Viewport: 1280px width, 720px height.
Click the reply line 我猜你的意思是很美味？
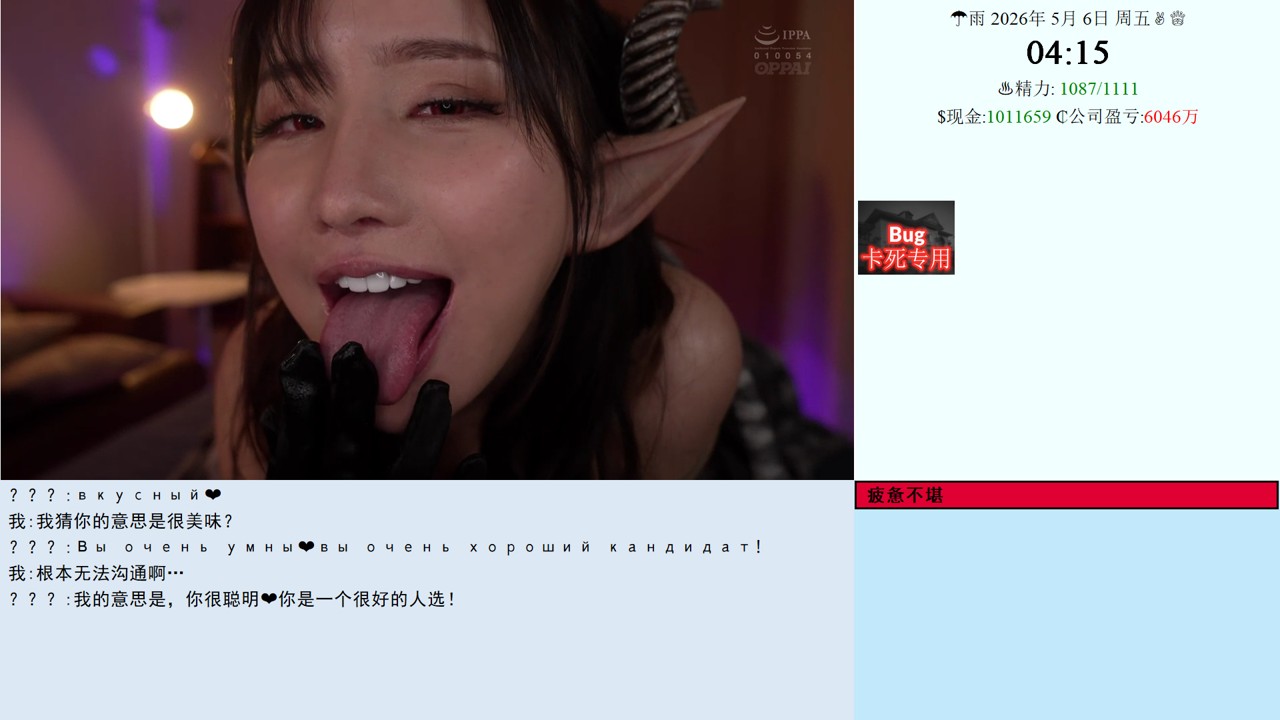coord(122,521)
